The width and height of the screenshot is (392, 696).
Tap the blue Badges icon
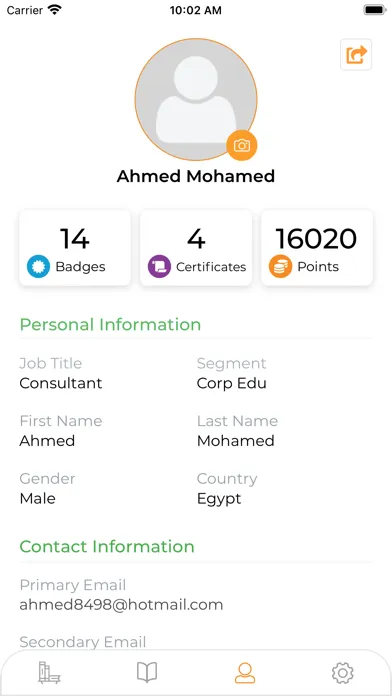[x=38, y=267]
